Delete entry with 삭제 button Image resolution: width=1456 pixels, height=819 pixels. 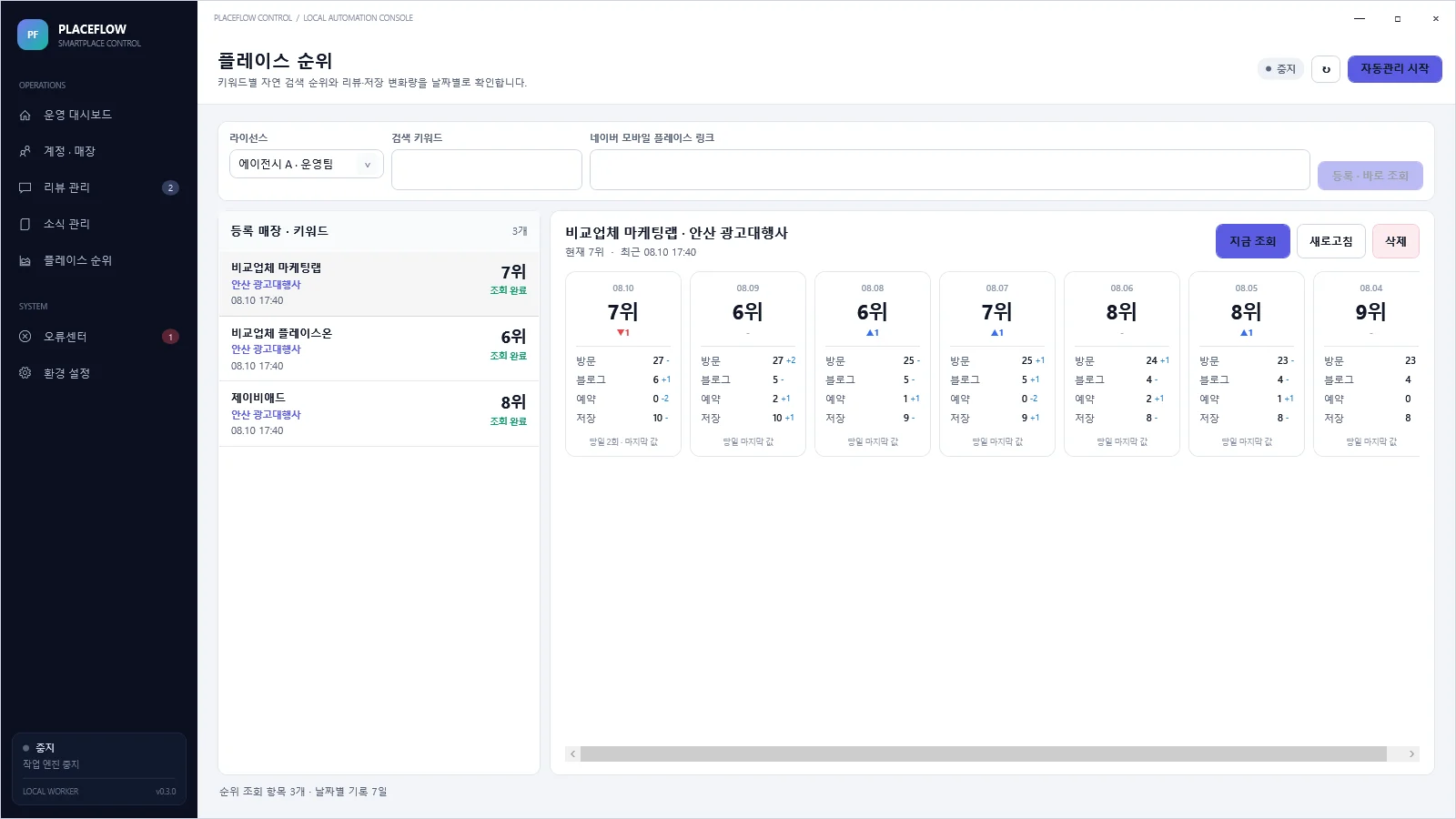coord(1396,241)
